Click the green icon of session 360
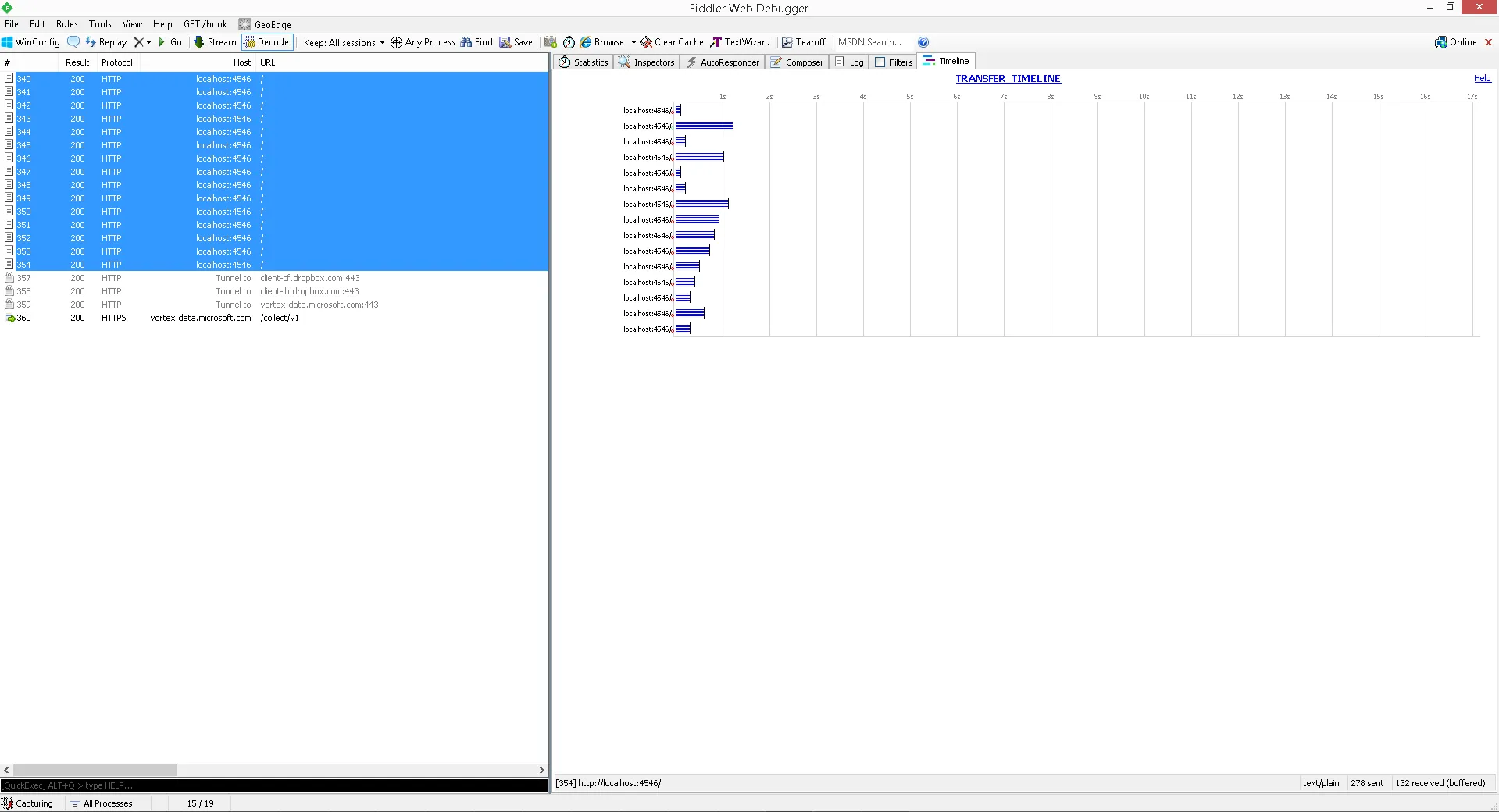Viewport: 1499px width, 812px height. (9, 318)
